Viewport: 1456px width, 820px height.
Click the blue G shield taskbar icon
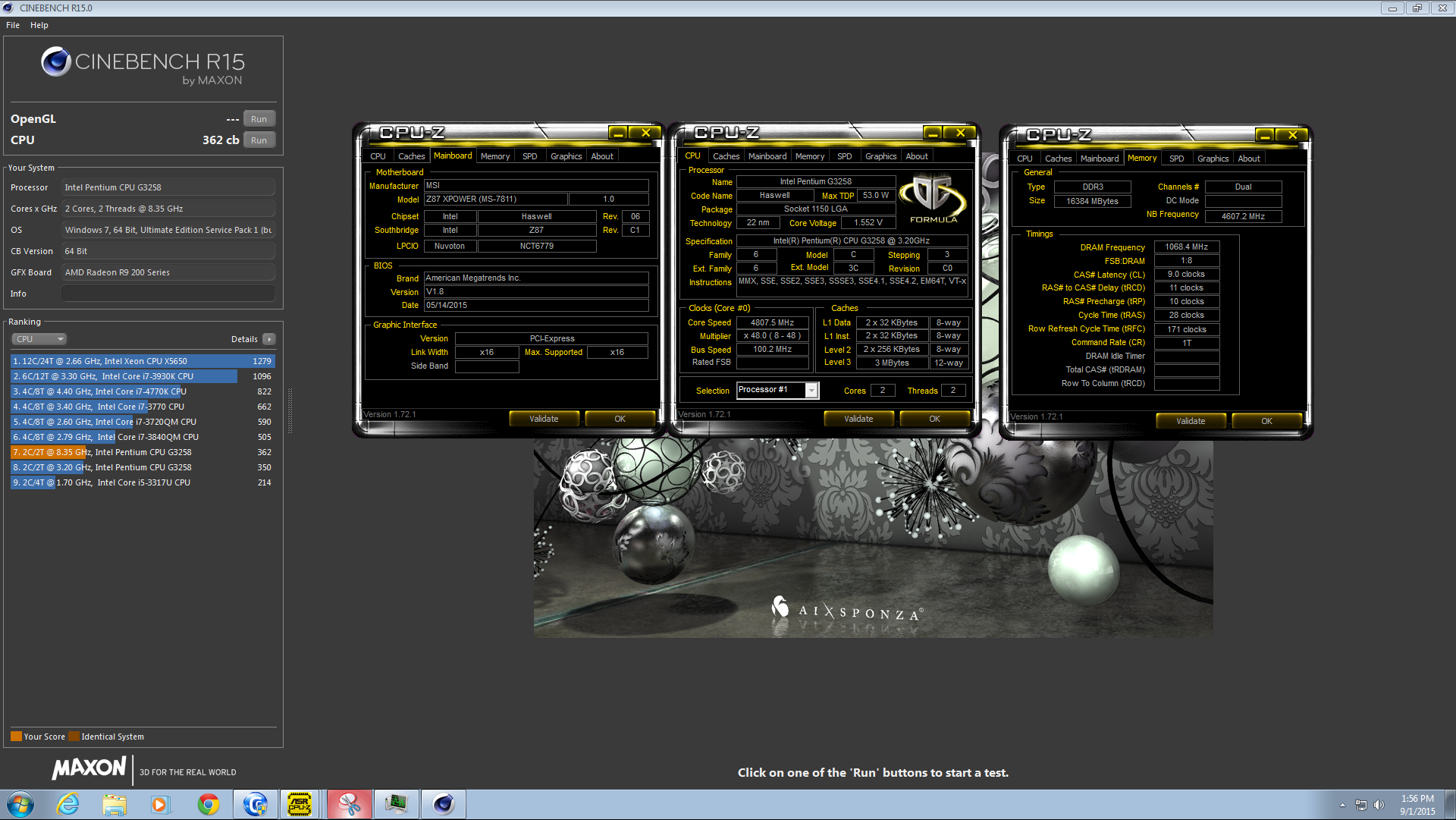pos(255,804)
